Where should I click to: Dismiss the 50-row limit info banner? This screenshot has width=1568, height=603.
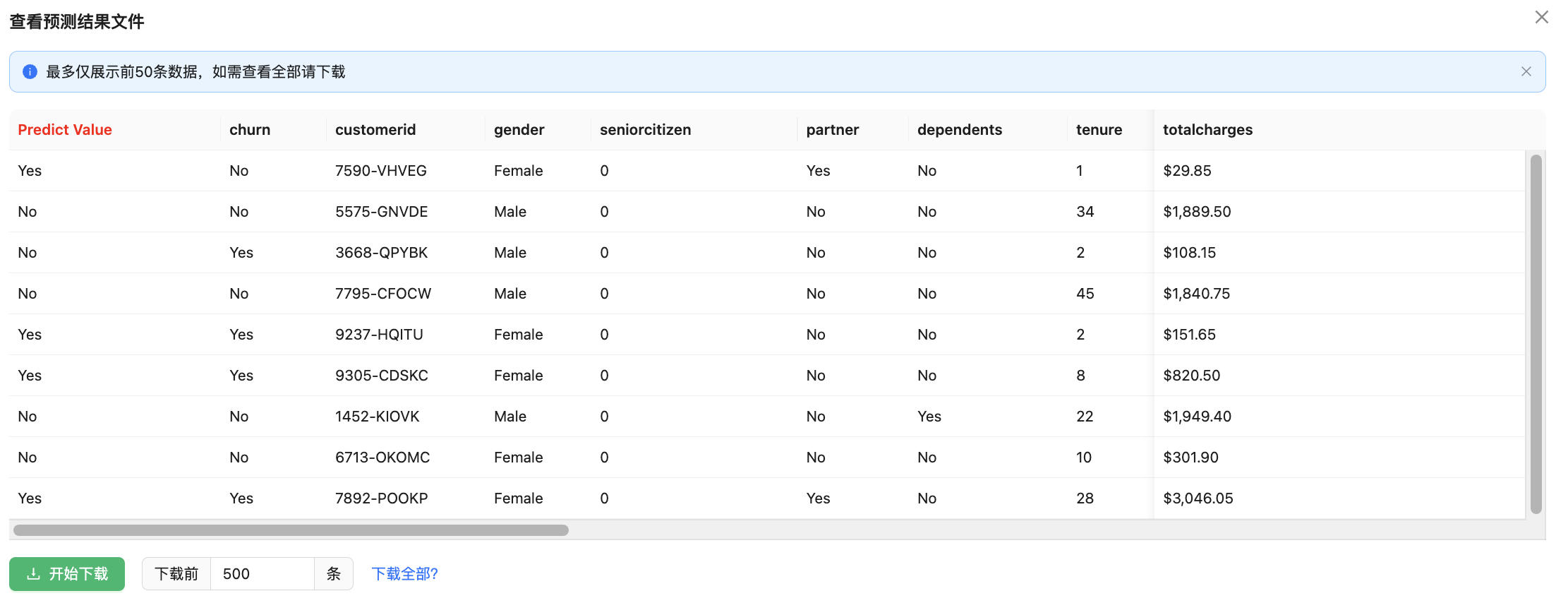[x=1526, y=71]
